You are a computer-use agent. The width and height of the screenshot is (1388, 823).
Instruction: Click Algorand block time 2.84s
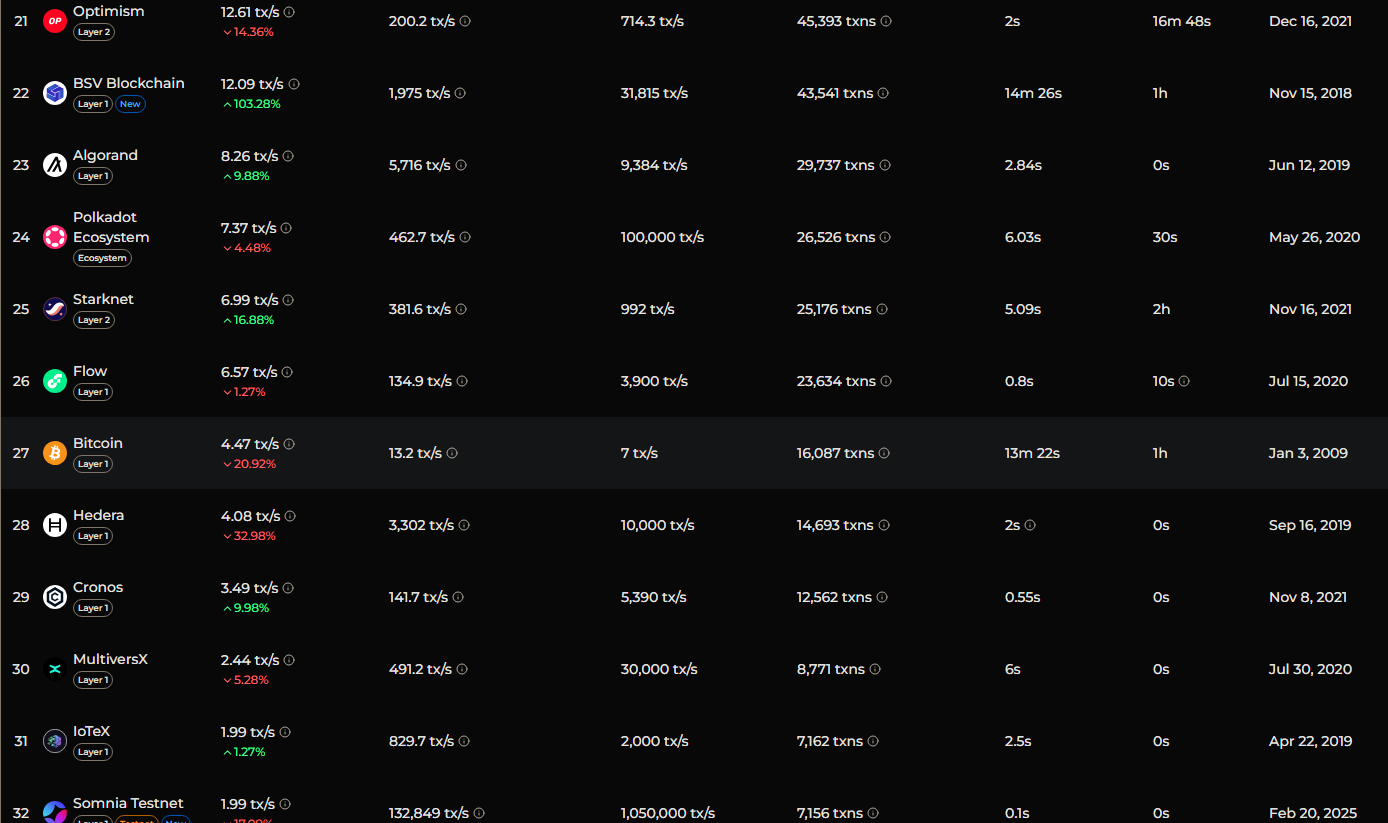point(1023,165)
